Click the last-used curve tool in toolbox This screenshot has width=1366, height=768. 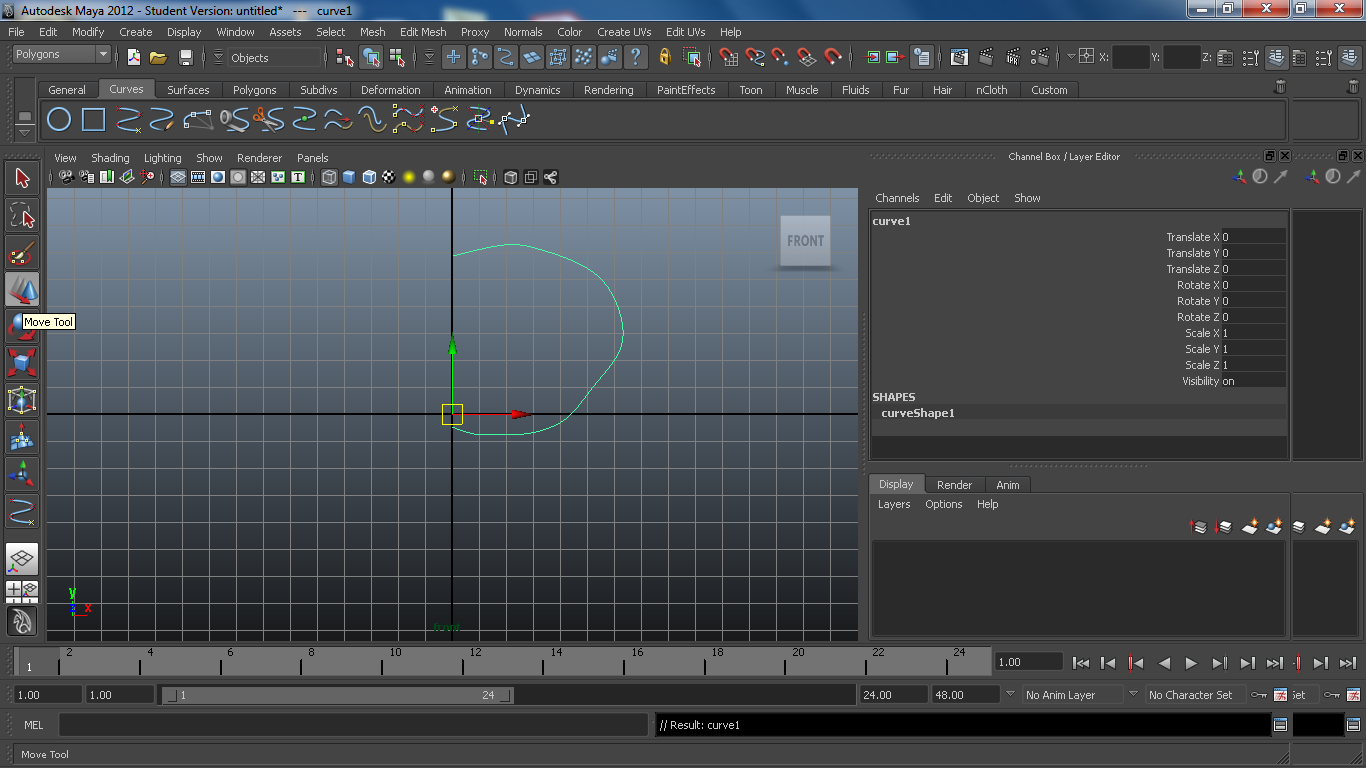[22, 511]
